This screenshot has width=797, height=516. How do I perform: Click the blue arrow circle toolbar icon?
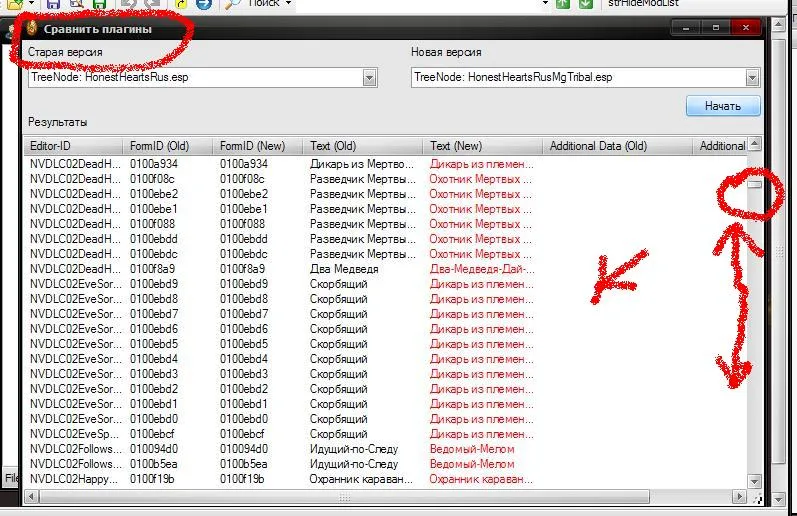click(204, 4)
